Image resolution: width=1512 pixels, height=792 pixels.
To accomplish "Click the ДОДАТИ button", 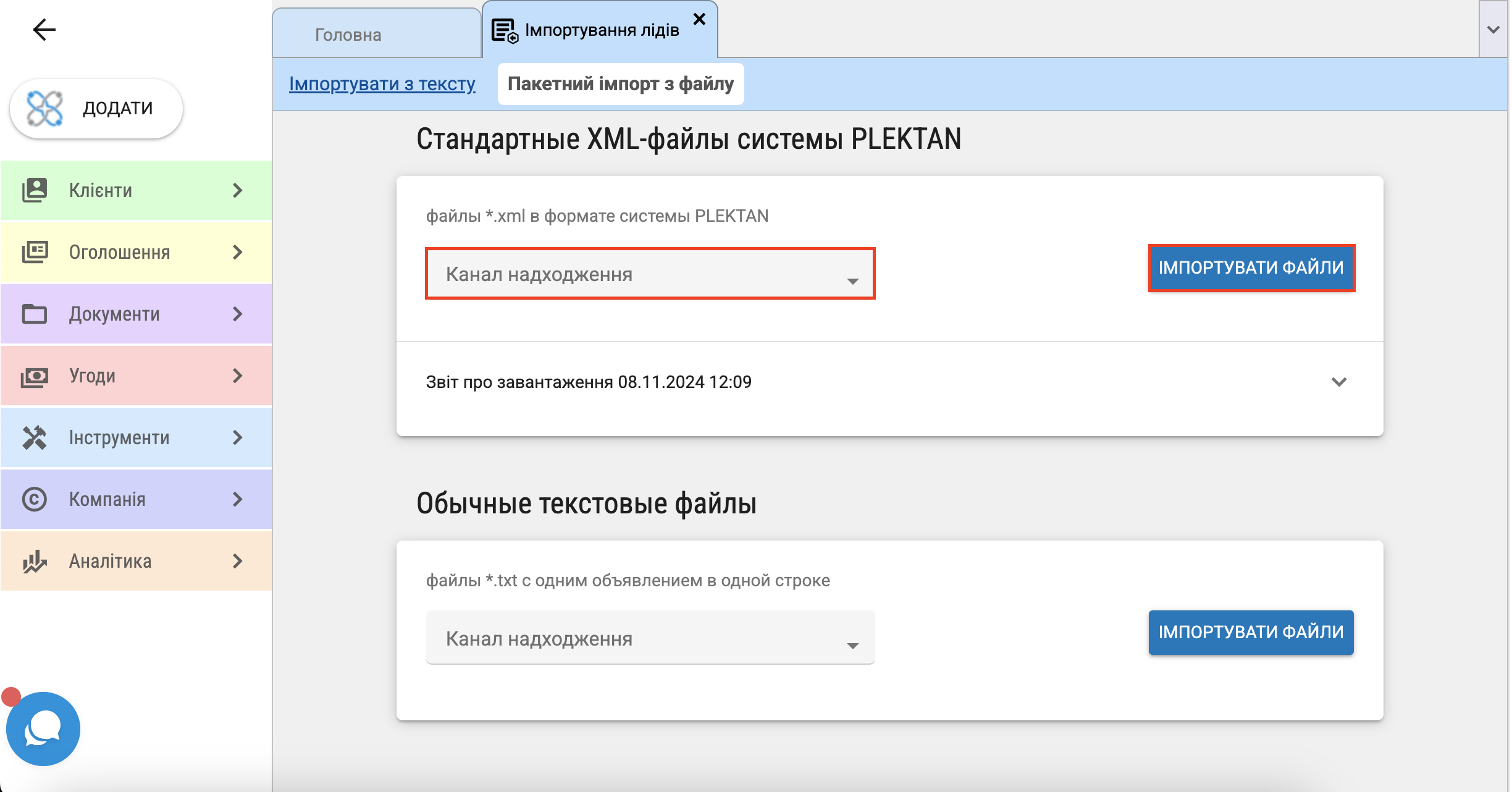I will click(x=96, y=108).
